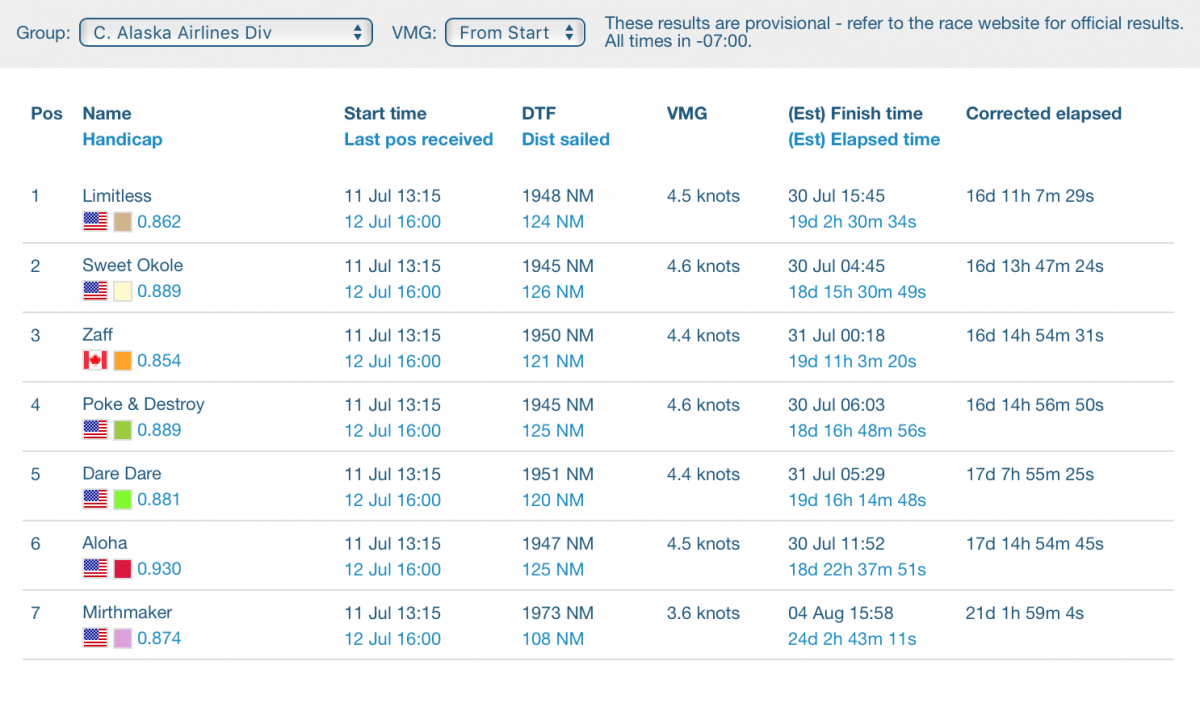
Task: Click the US flag icon under Aloha
Action: click(95, 569)
